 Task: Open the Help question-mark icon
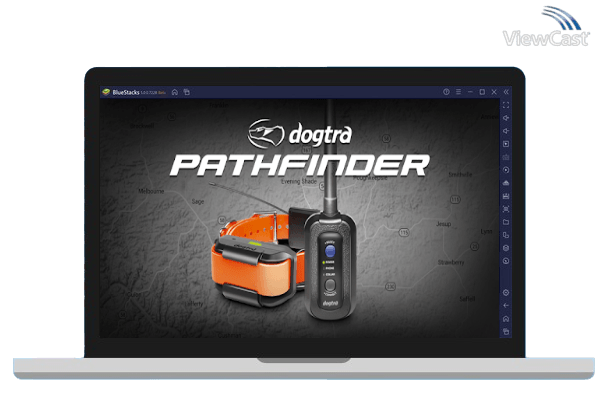446,92
